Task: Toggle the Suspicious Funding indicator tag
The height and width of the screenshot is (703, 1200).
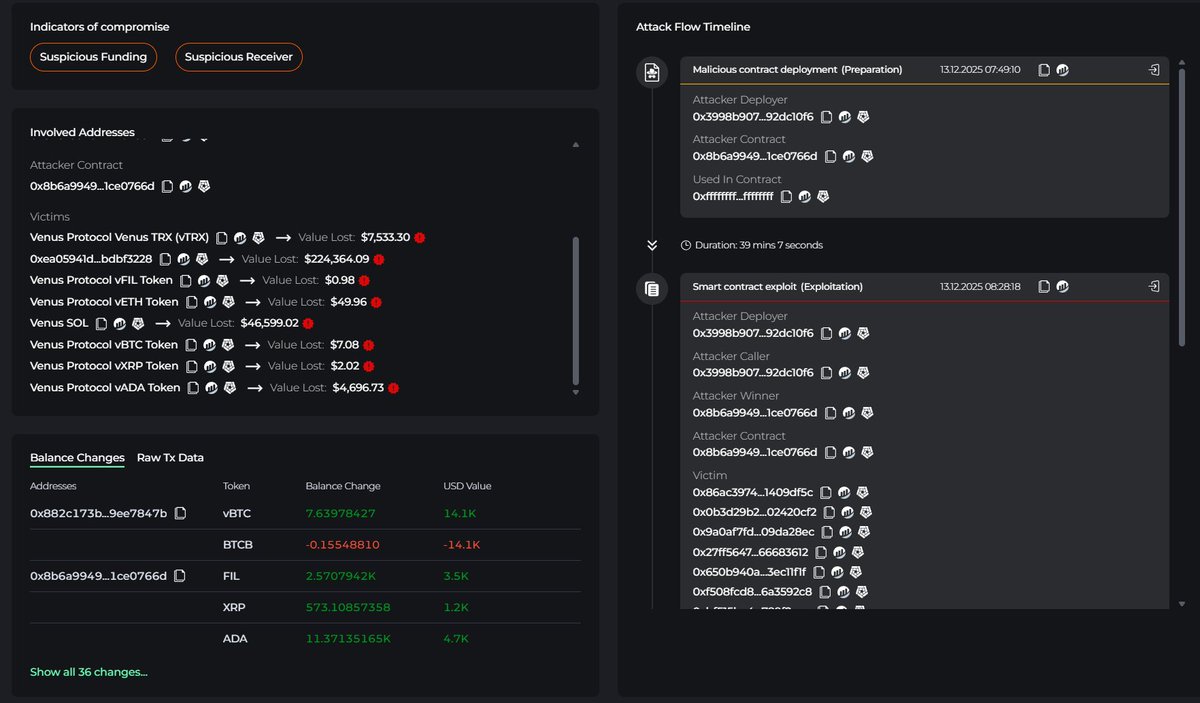Action: click(93, 57)
